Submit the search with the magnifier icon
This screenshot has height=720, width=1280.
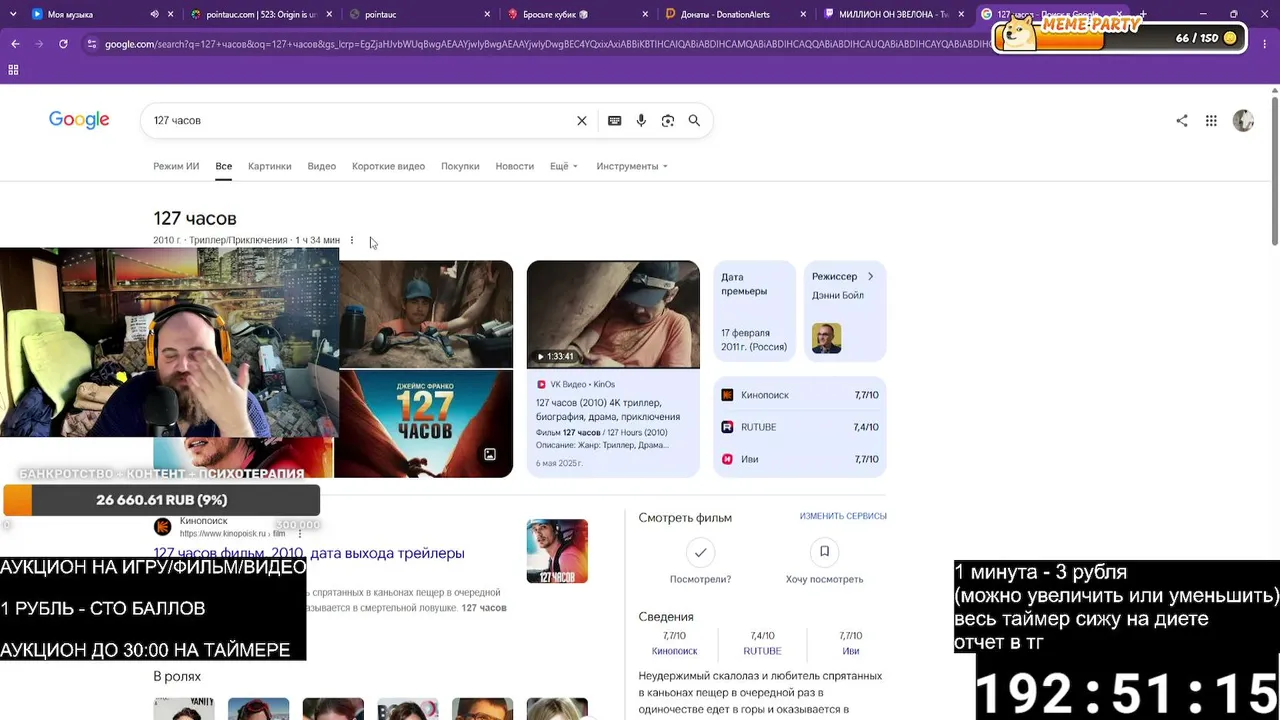tap(694, 121)
